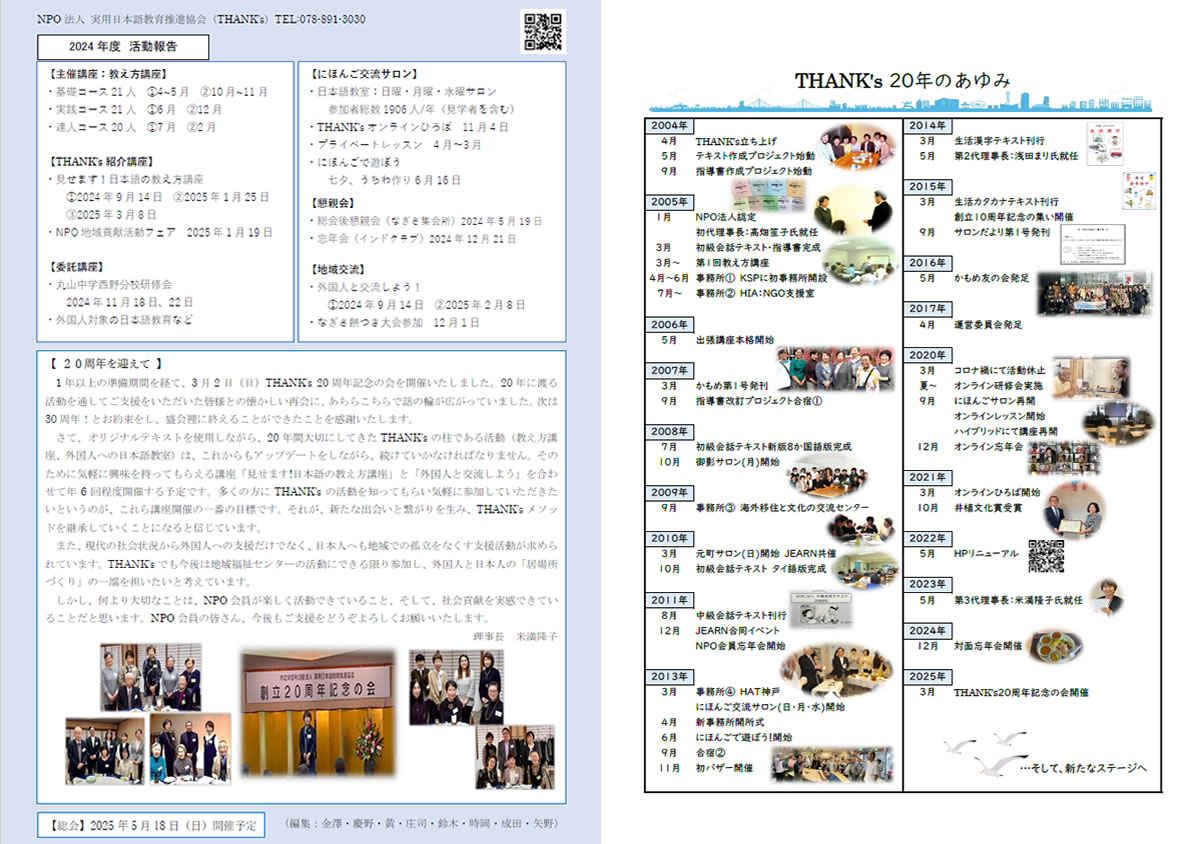Image resolution: width=1200 pixels, height=844 pixels.
Task: Click the 2009年 year label
Action: coord(668,492)
